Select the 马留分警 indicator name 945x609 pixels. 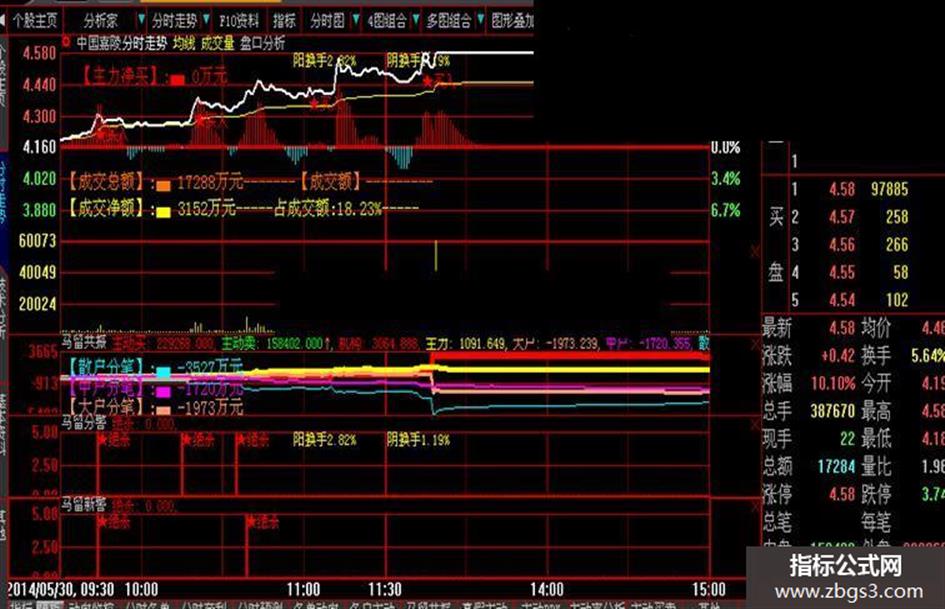[84, 422]
